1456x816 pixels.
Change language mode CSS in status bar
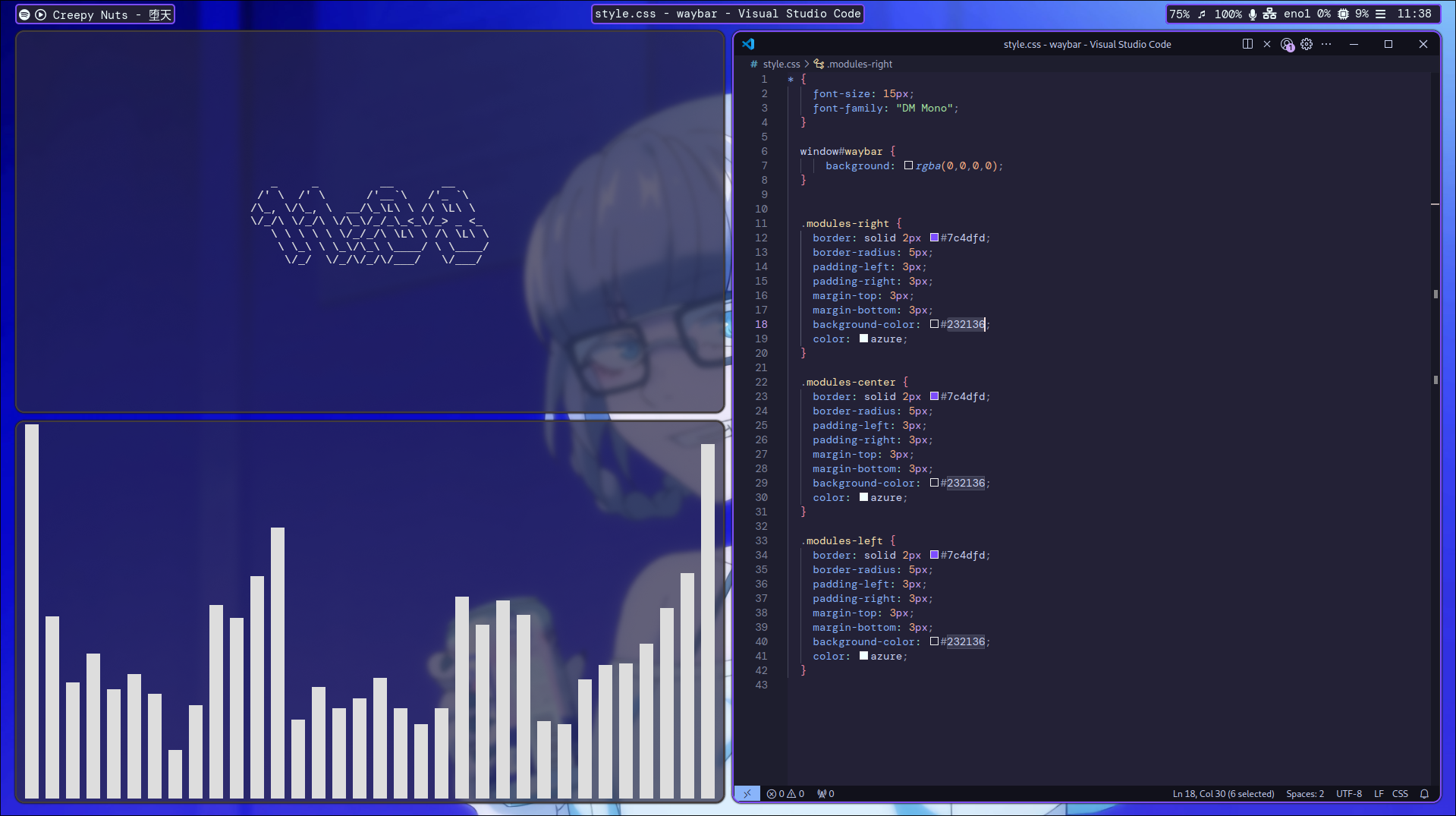1400,793
